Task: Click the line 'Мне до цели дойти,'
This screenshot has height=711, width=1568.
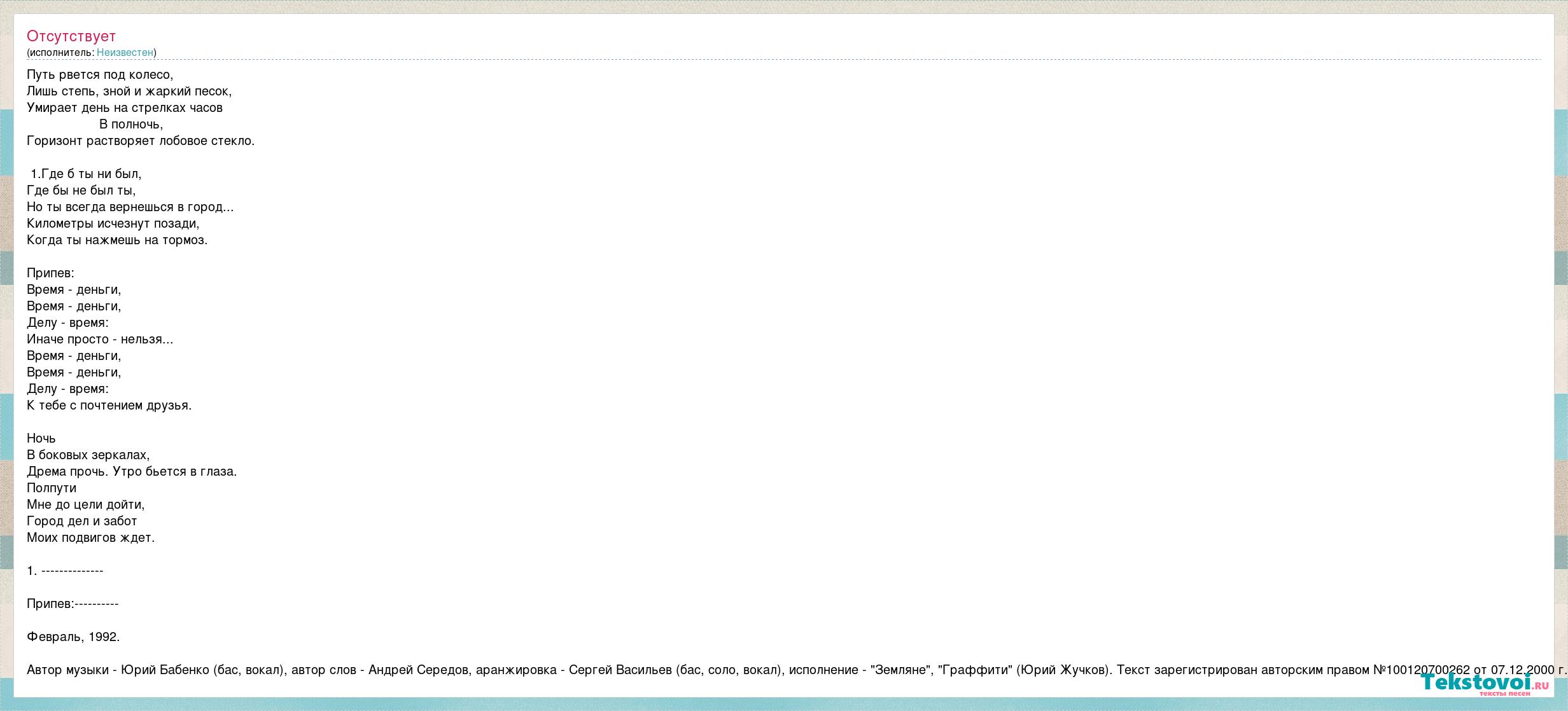Action: coord(86,504)
